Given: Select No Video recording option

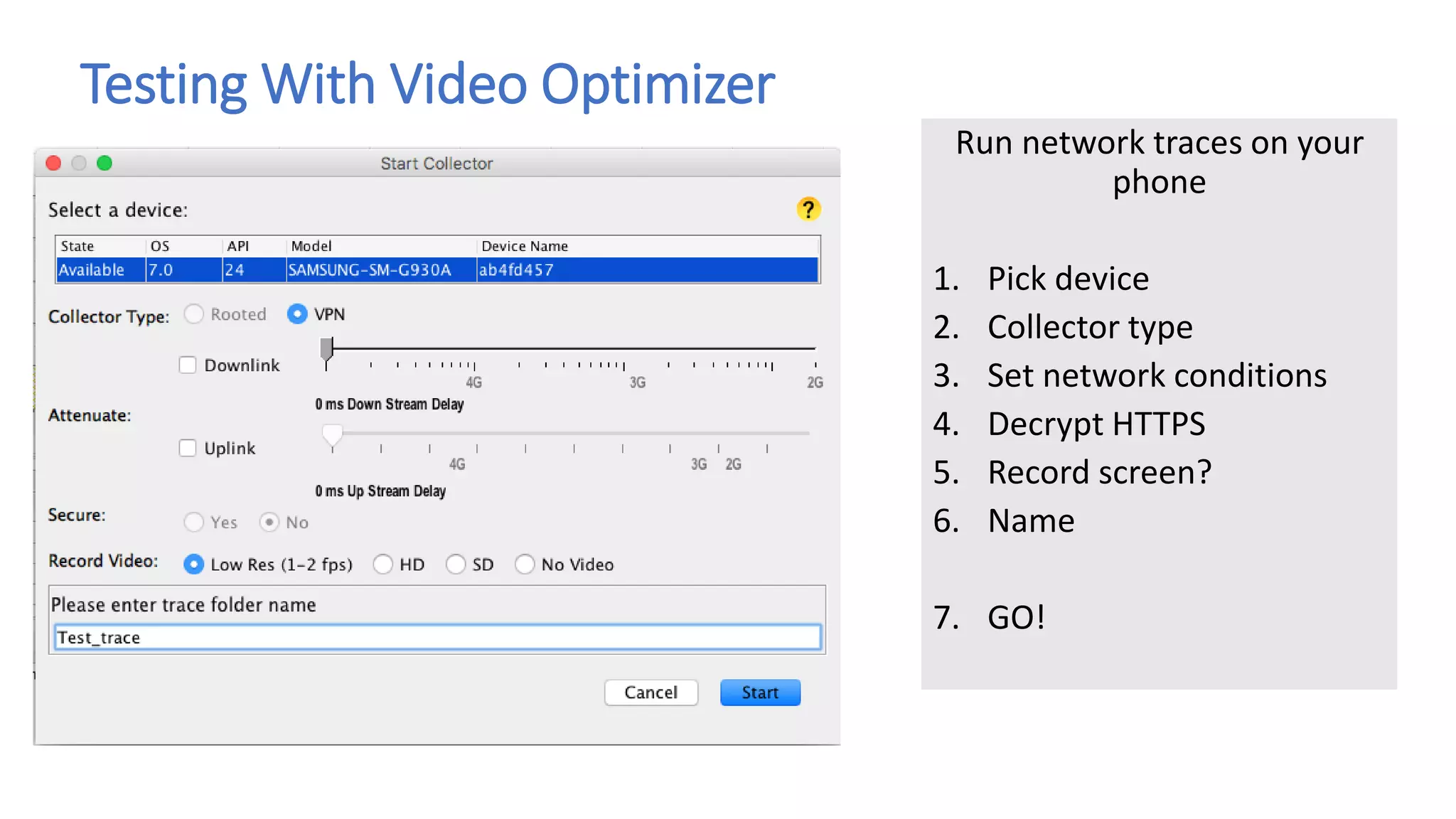Looking at the screenshot, I should [x=525, y=564].
